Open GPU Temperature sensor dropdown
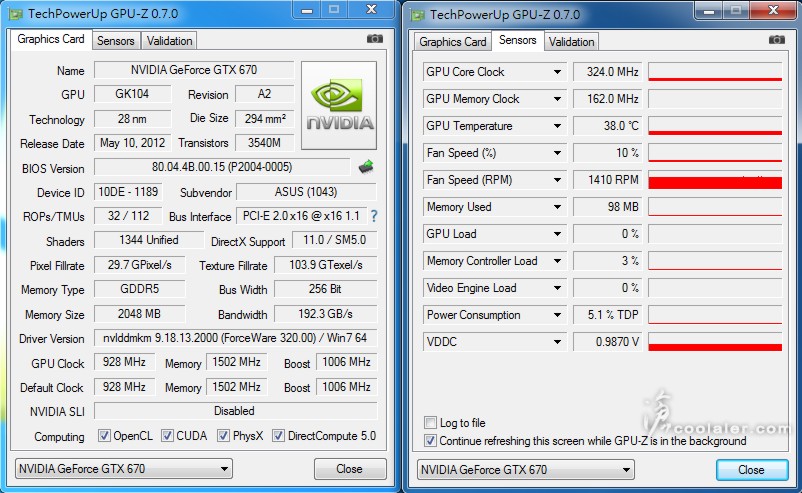The width and height of the screenshot is (802, 493). pyautogui.click(x=557, y=126)
